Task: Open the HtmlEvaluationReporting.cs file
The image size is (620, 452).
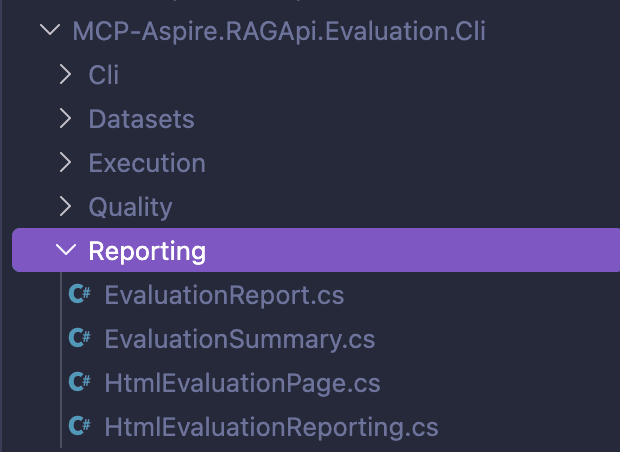Action: coord(271,427)
